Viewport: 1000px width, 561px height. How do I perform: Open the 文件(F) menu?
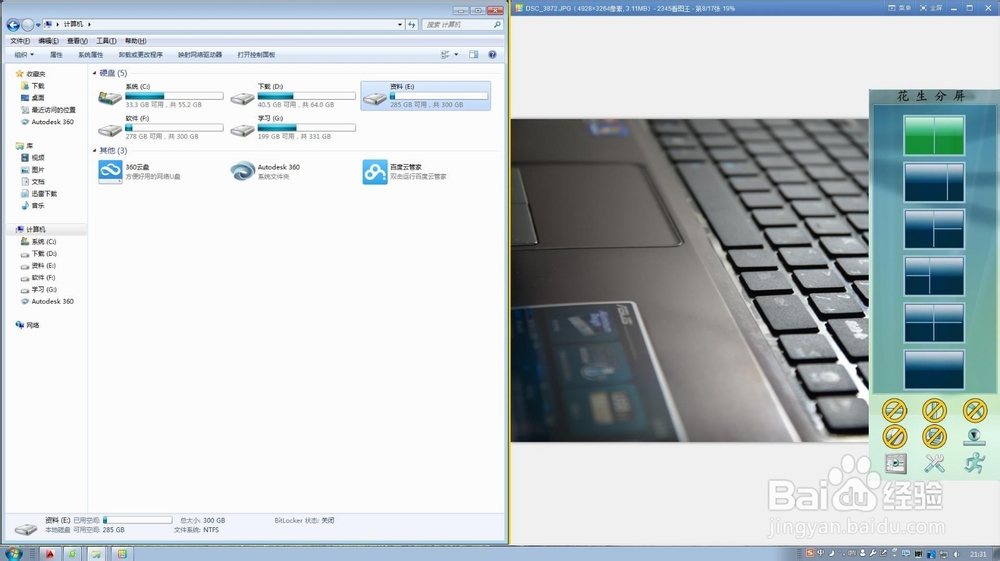point(20,41)
